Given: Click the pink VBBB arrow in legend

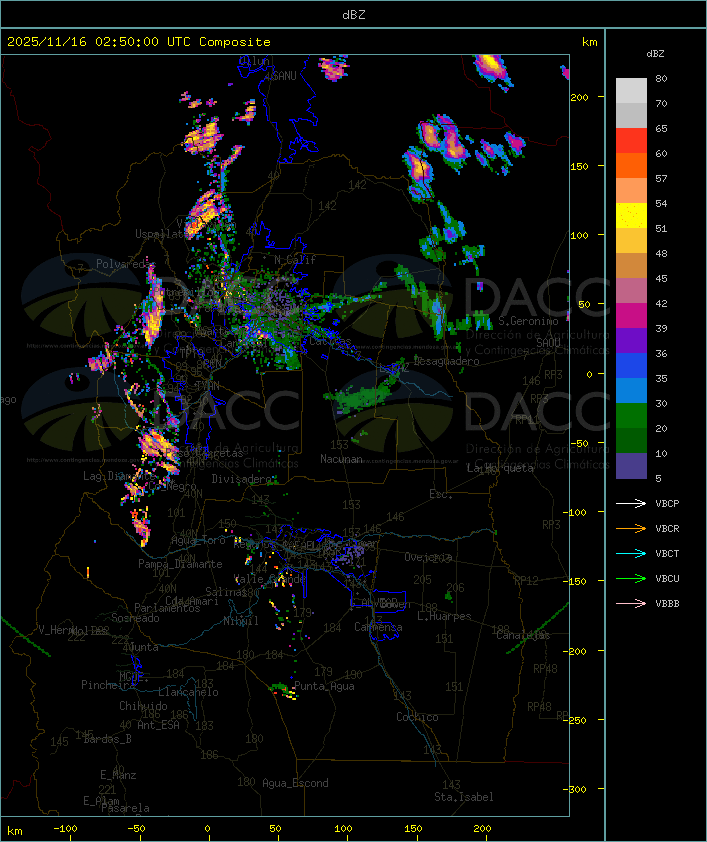Looking at the screenshot, I should point(631,604).
